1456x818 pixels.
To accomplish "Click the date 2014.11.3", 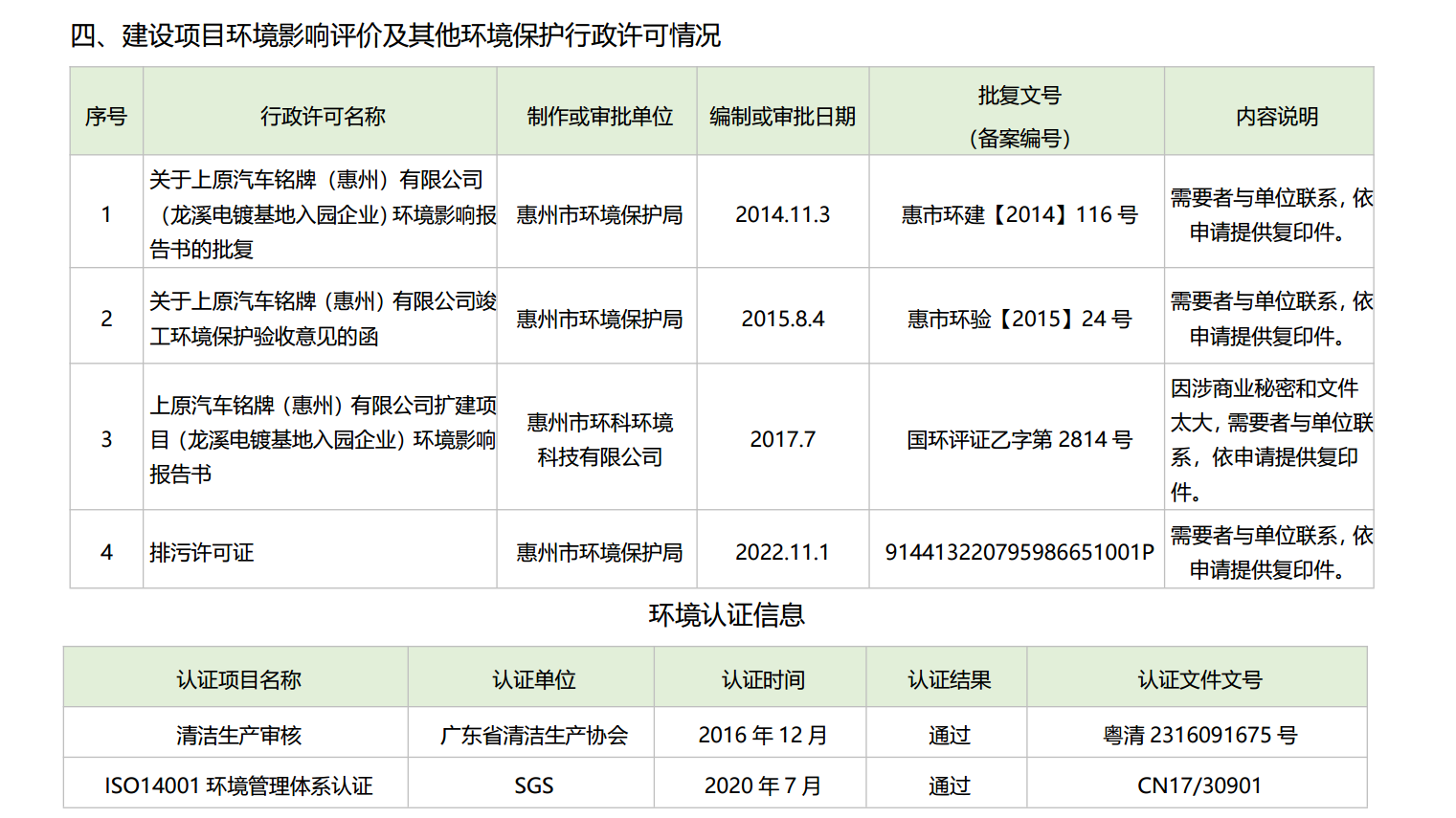I will (x=782, y=214).
